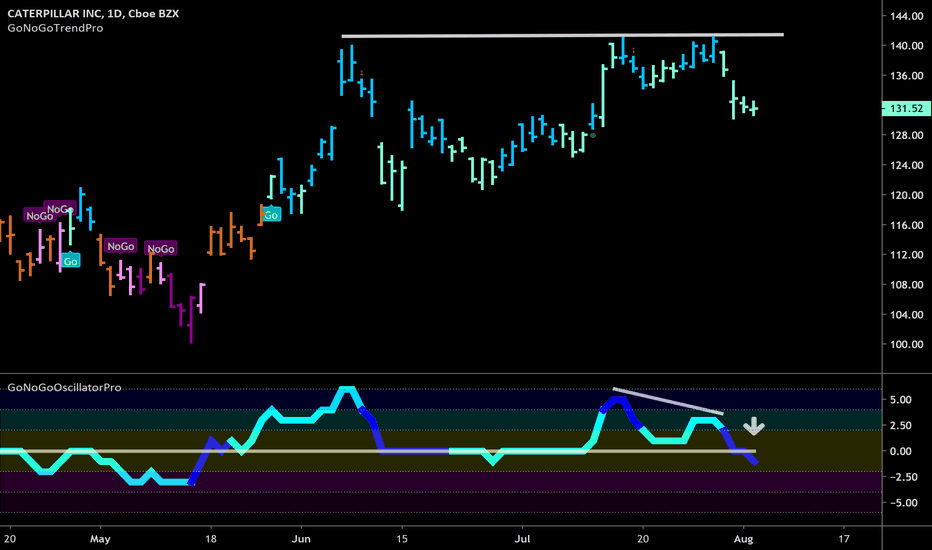
Task: Click the 116.00 price axis label
Action: [x=906, y=225]
